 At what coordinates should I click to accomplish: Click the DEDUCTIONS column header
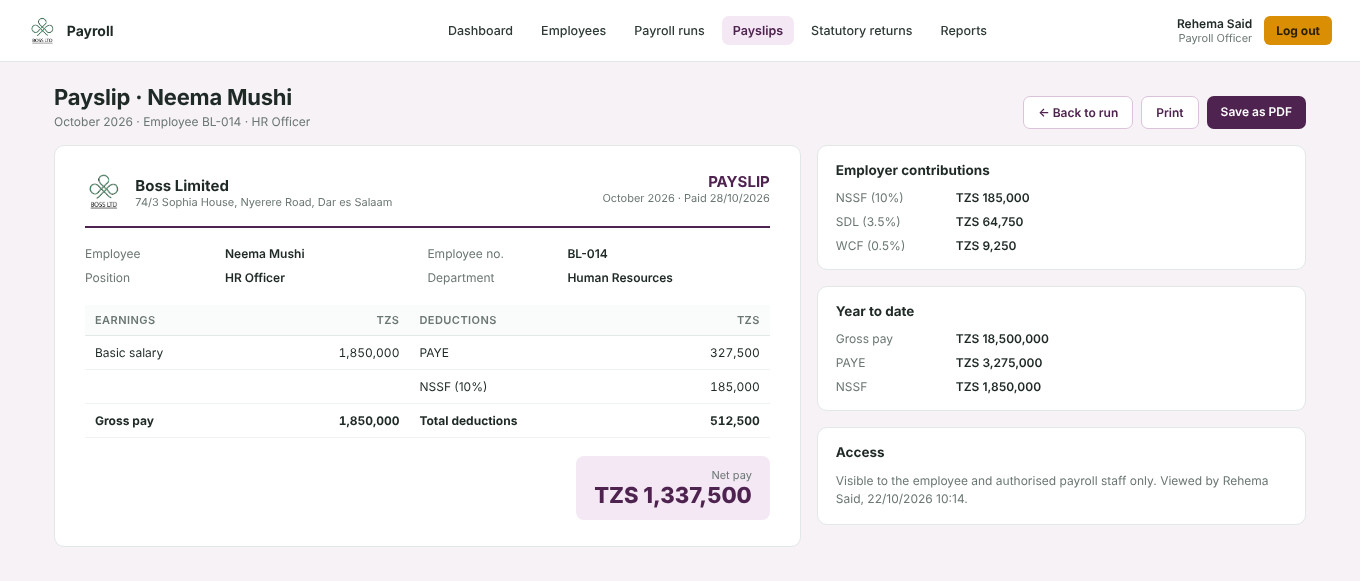click(x=458, y=320)
